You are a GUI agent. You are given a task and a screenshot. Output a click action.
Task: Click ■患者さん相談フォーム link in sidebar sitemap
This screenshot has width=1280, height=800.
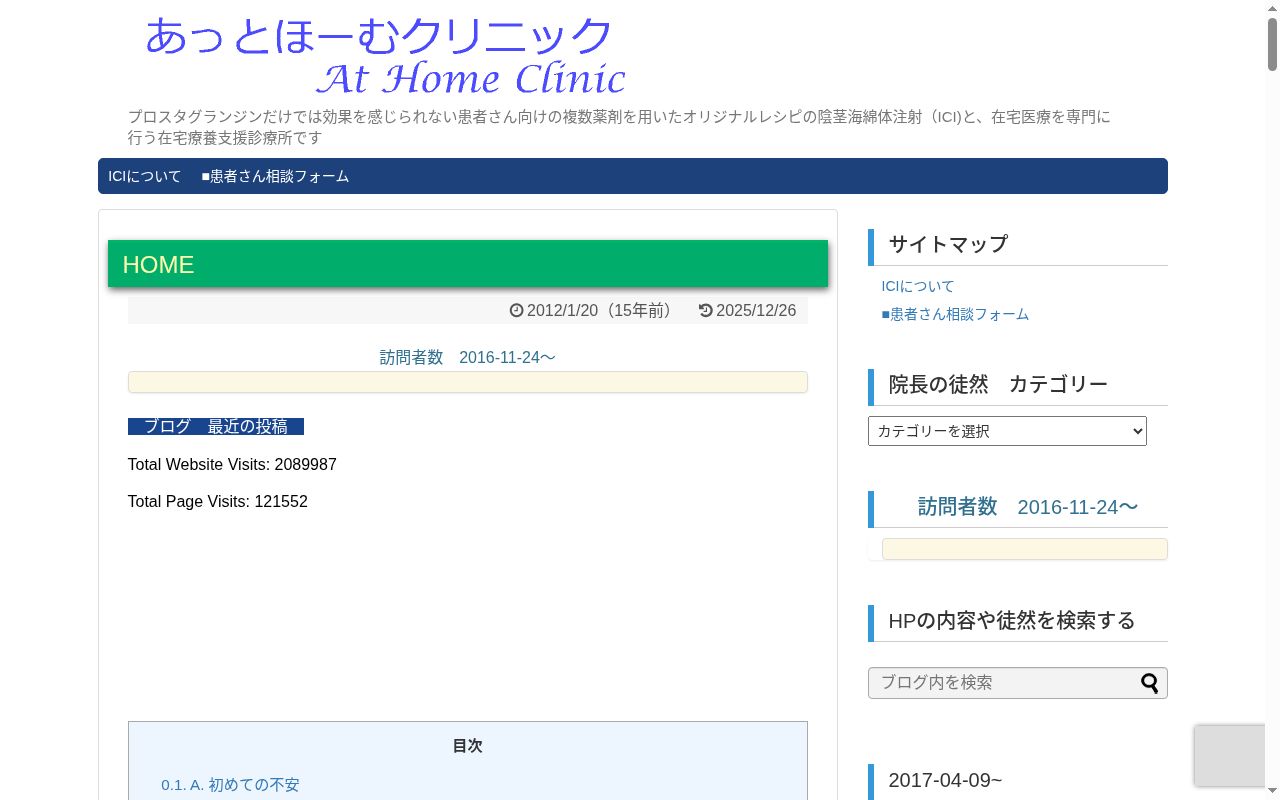tap(955, 314)
